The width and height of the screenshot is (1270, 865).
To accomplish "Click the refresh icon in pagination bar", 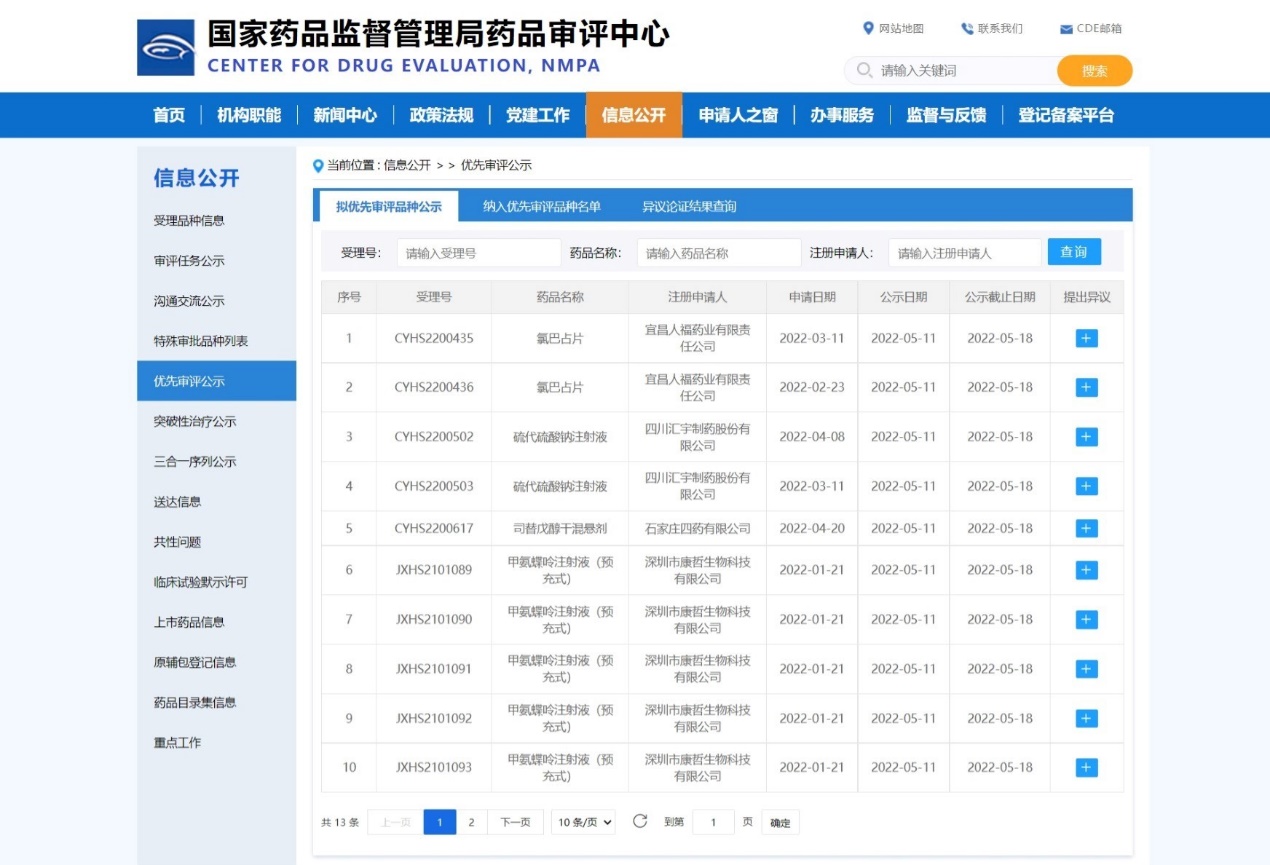I will point(640,821).
